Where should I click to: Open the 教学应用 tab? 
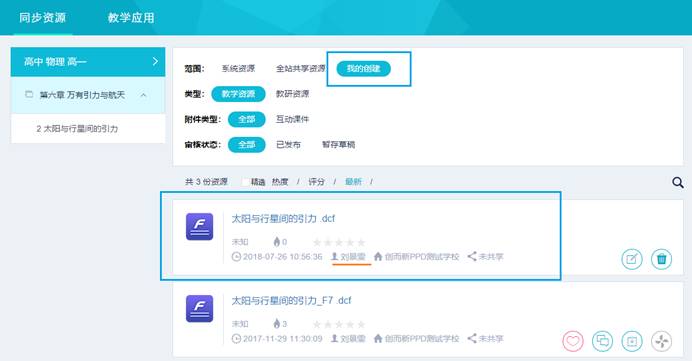(x=131, y=18)
